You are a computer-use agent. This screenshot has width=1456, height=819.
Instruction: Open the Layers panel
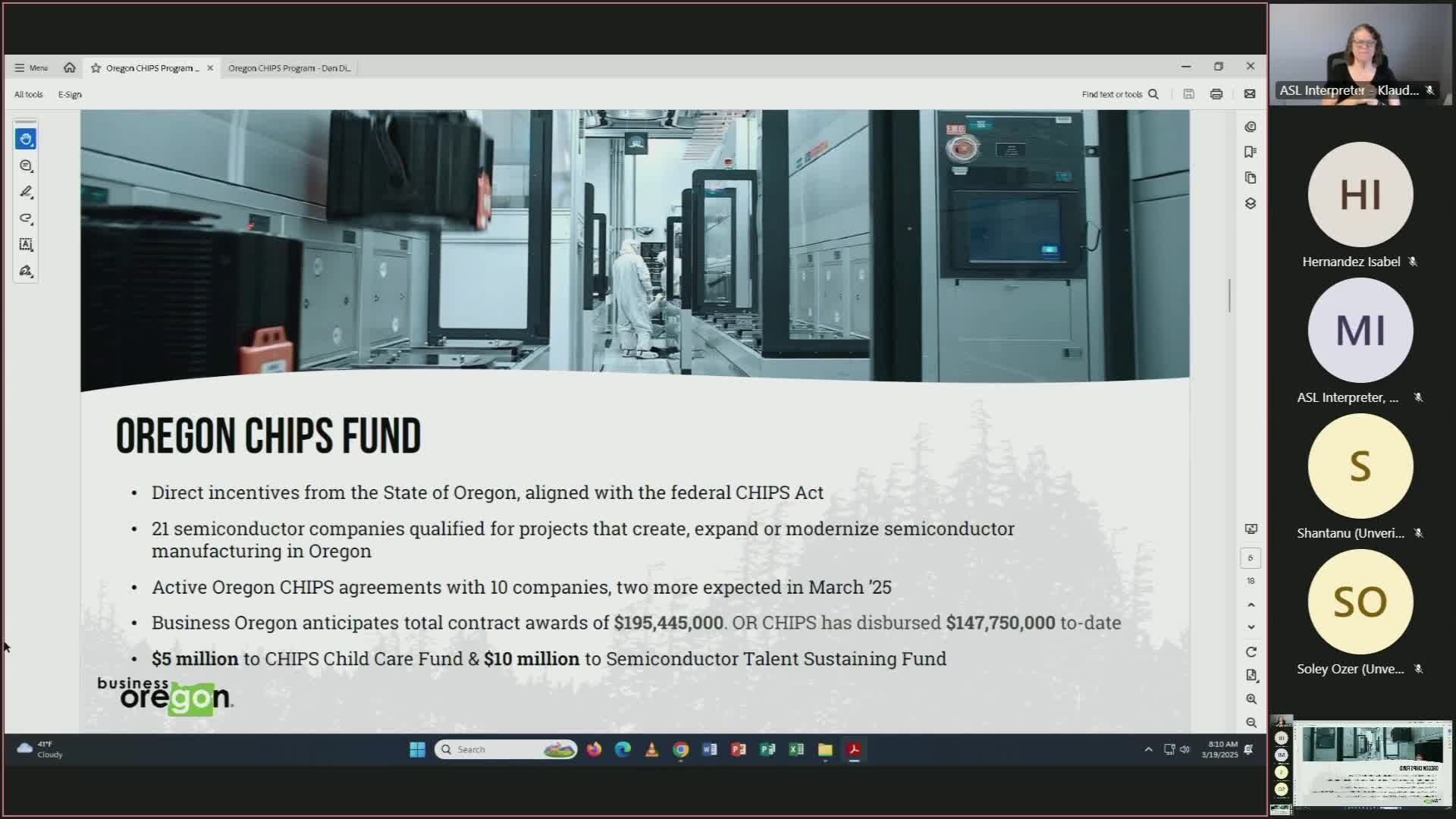(1250, 203)
